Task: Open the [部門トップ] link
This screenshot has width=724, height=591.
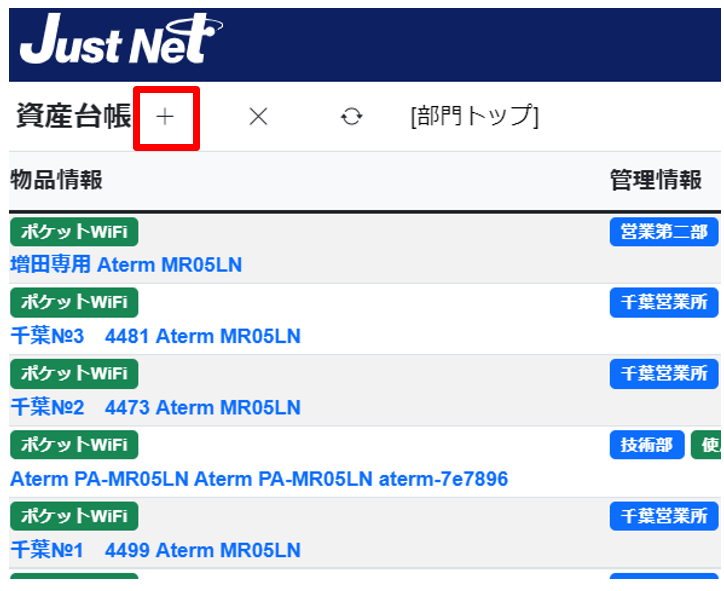Action: [474, 116]
